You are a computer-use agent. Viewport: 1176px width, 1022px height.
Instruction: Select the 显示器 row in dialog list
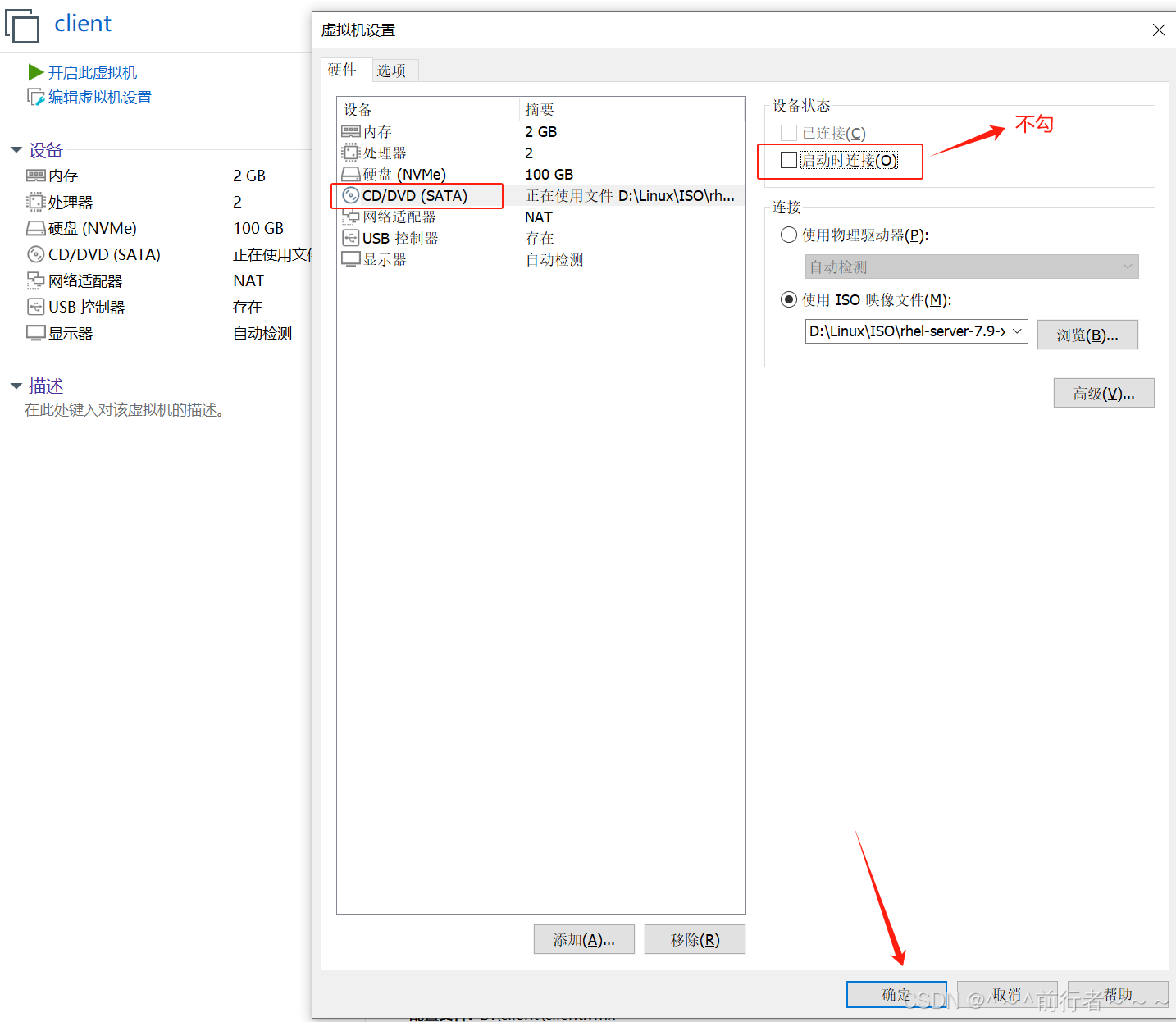pyautogui.click(x=541, y=259)
